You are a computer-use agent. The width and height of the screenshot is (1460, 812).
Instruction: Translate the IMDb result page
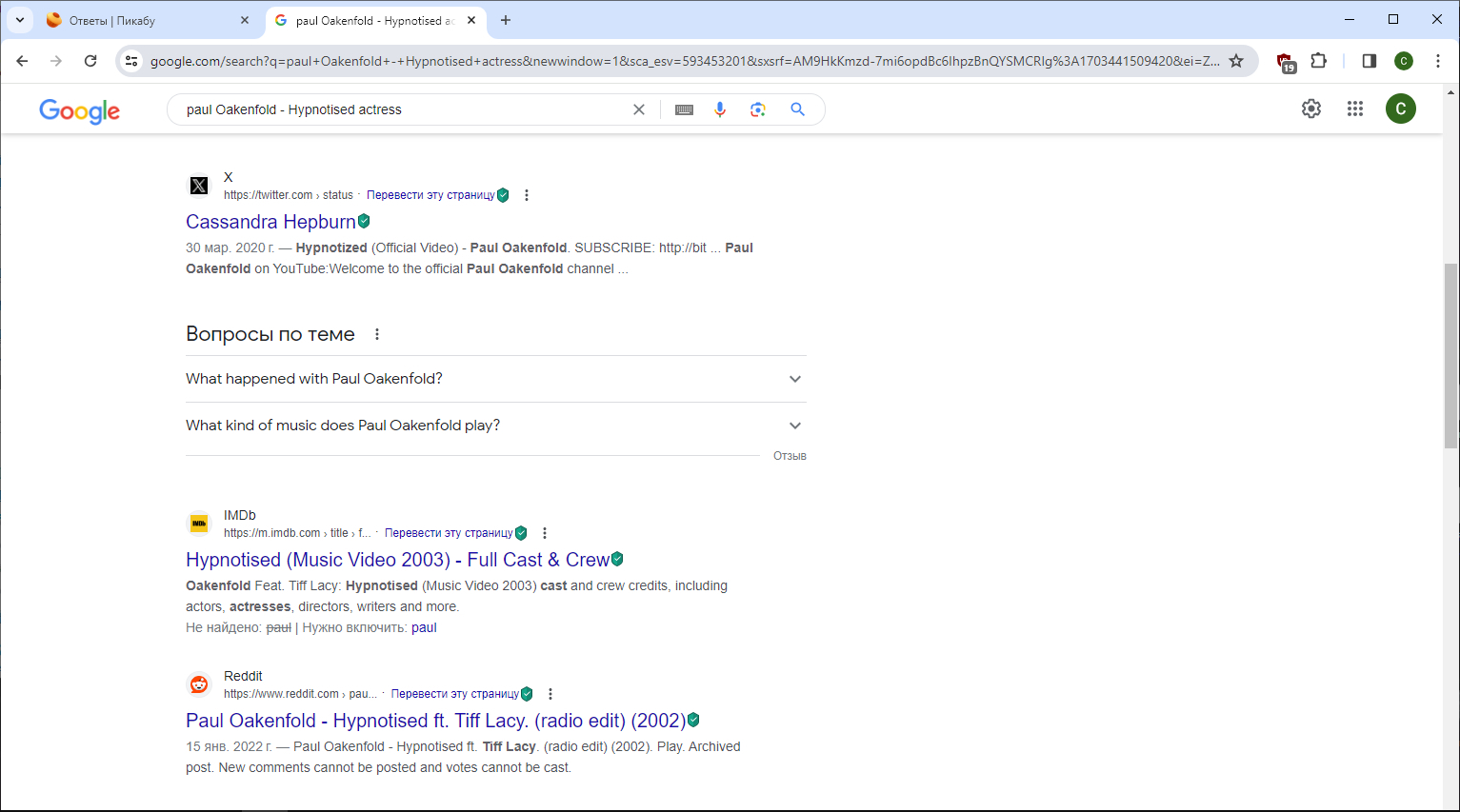(449, 533)
